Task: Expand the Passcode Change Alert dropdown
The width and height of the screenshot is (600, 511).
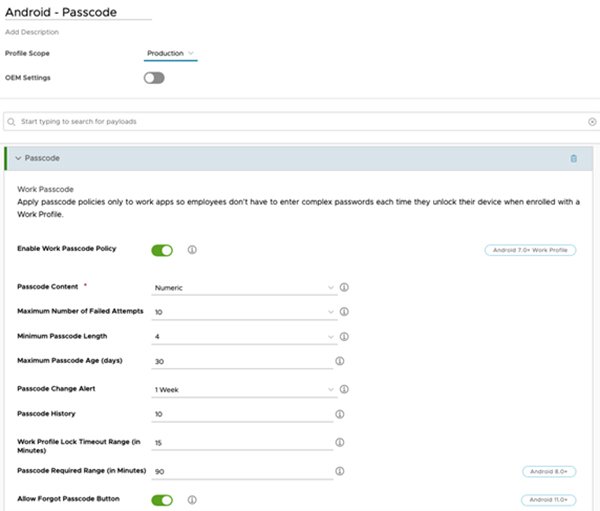Action: click(x=243, y=390)
